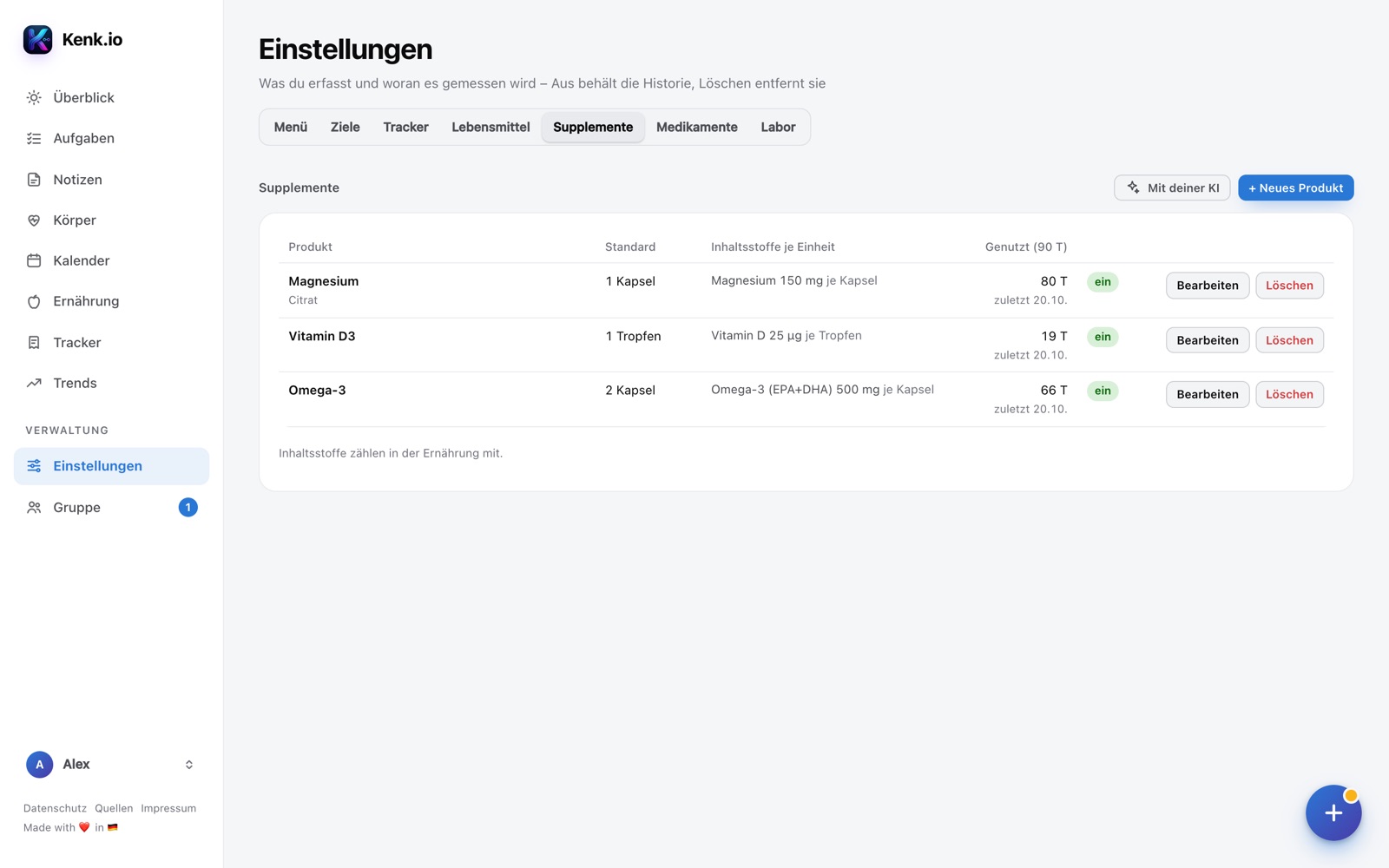
Task: Open the Tracker settings tab
Action: coord(406,128)
